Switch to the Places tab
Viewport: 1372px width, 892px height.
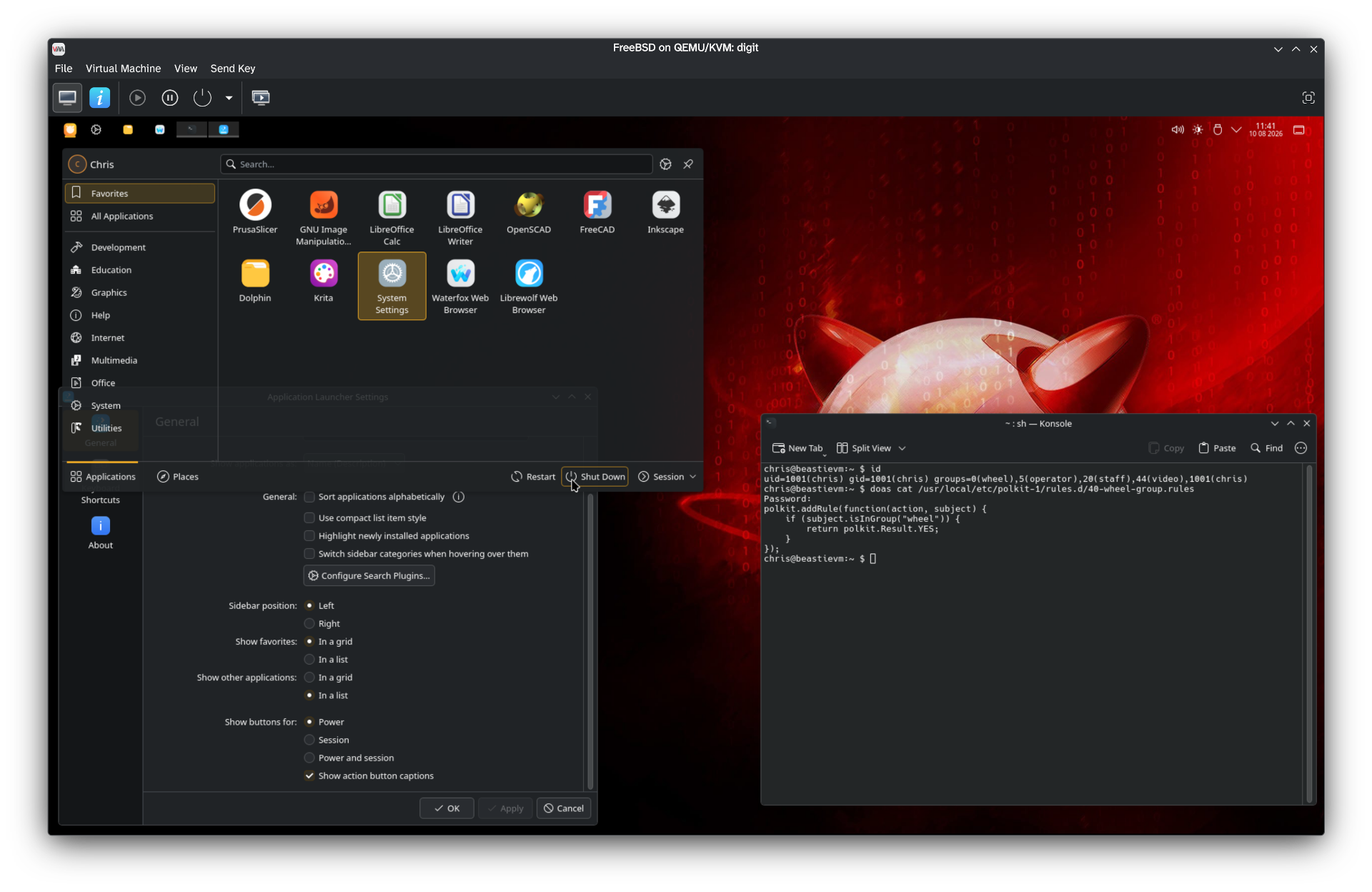point(178,477)
